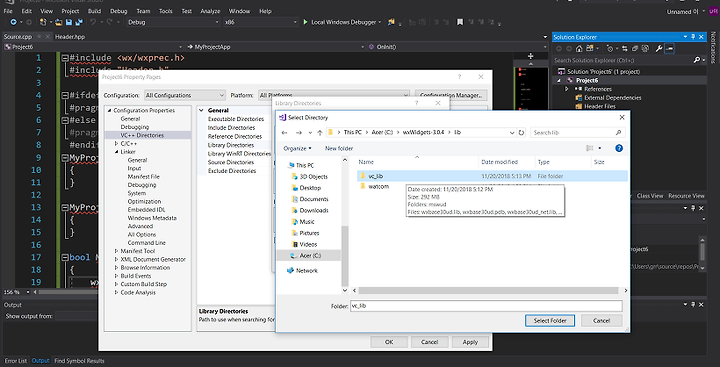Click OK in Property Pages dialog

(389, 342)
